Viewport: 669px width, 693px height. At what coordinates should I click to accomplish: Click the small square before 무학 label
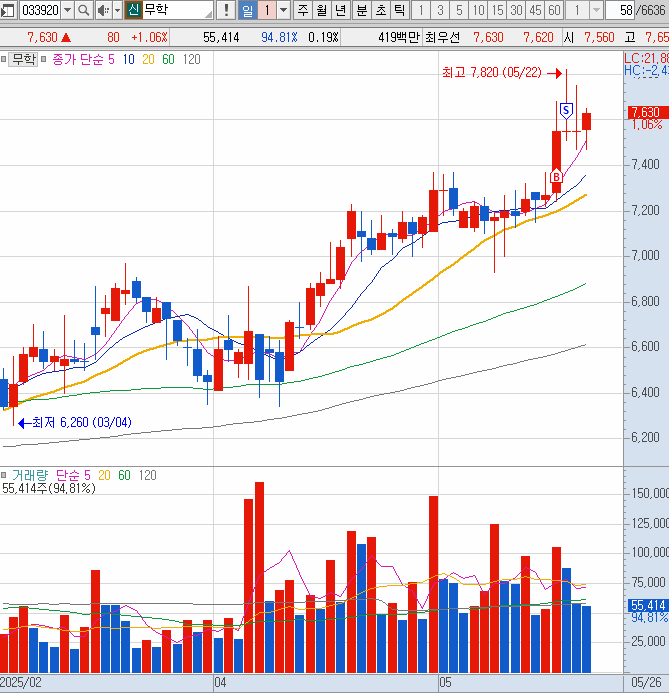5,59
